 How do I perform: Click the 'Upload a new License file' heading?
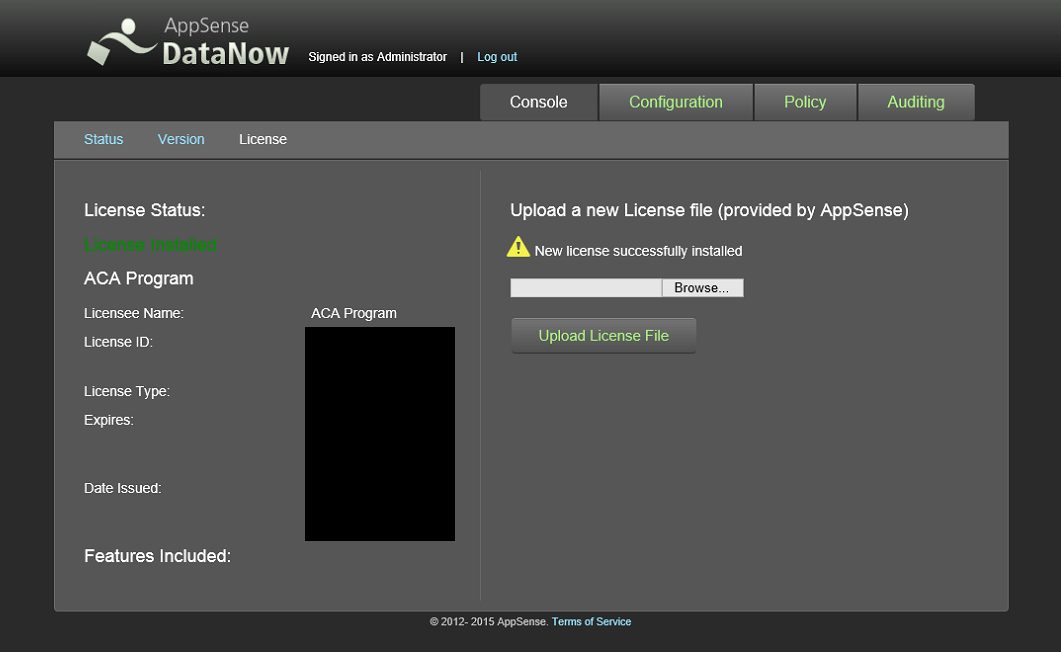coord(709,210)
